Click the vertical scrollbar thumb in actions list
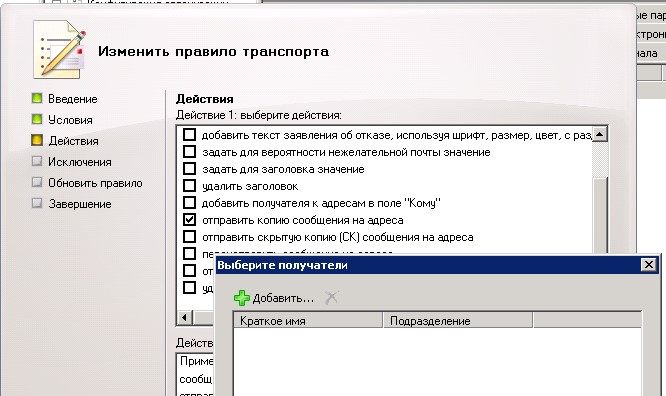 click(x=600, y=215)
